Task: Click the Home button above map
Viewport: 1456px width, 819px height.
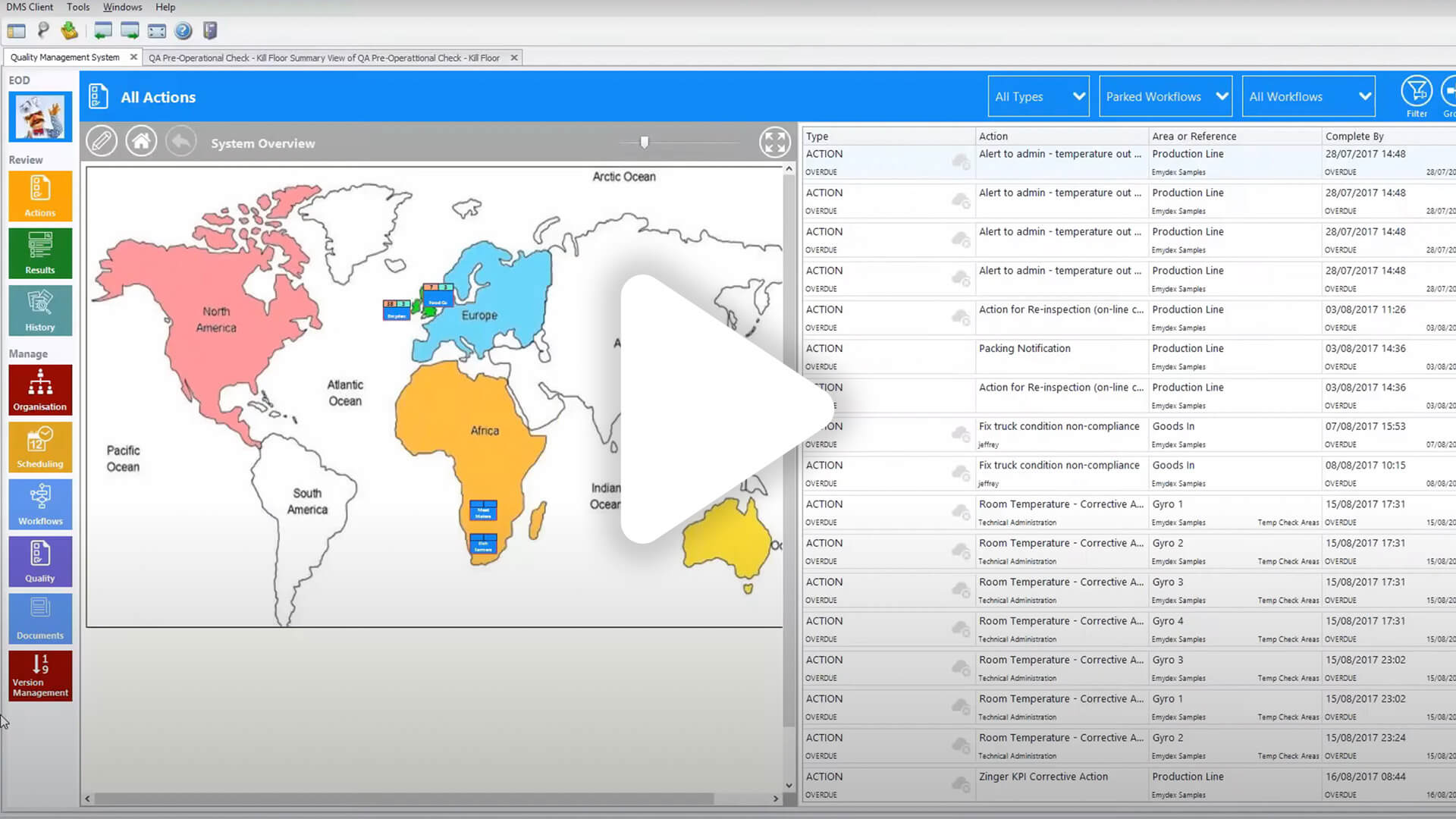Action: [141, 142]
